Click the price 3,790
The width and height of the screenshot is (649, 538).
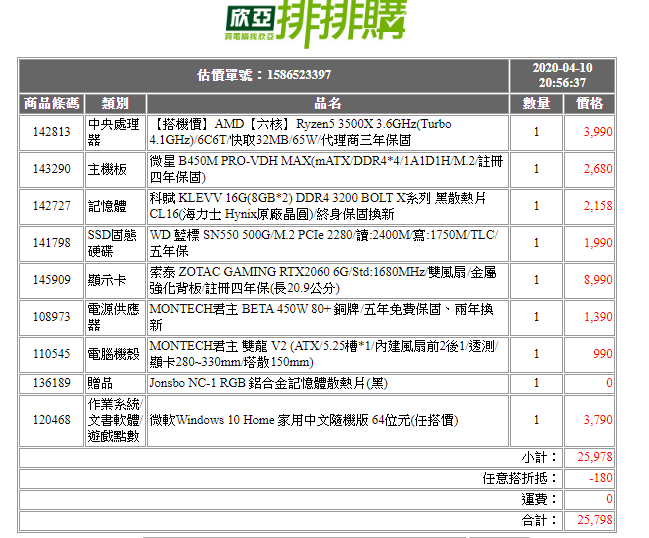click(598, 420)
